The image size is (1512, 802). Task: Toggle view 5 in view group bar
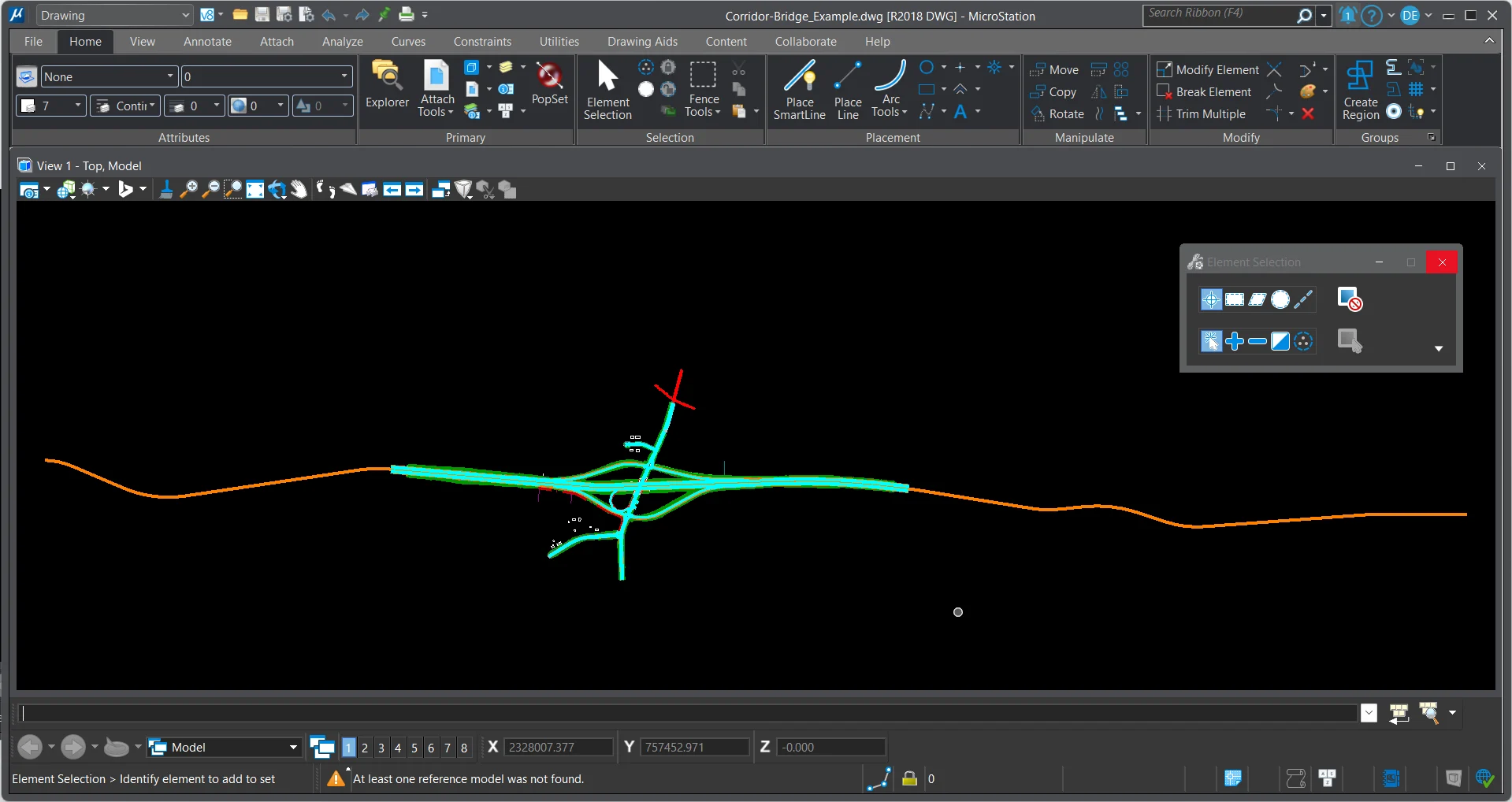click(414, 748)
